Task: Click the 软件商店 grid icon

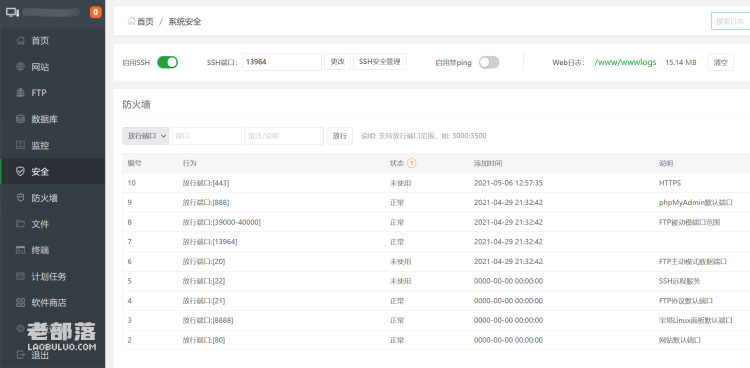Action: pos(20,302)
